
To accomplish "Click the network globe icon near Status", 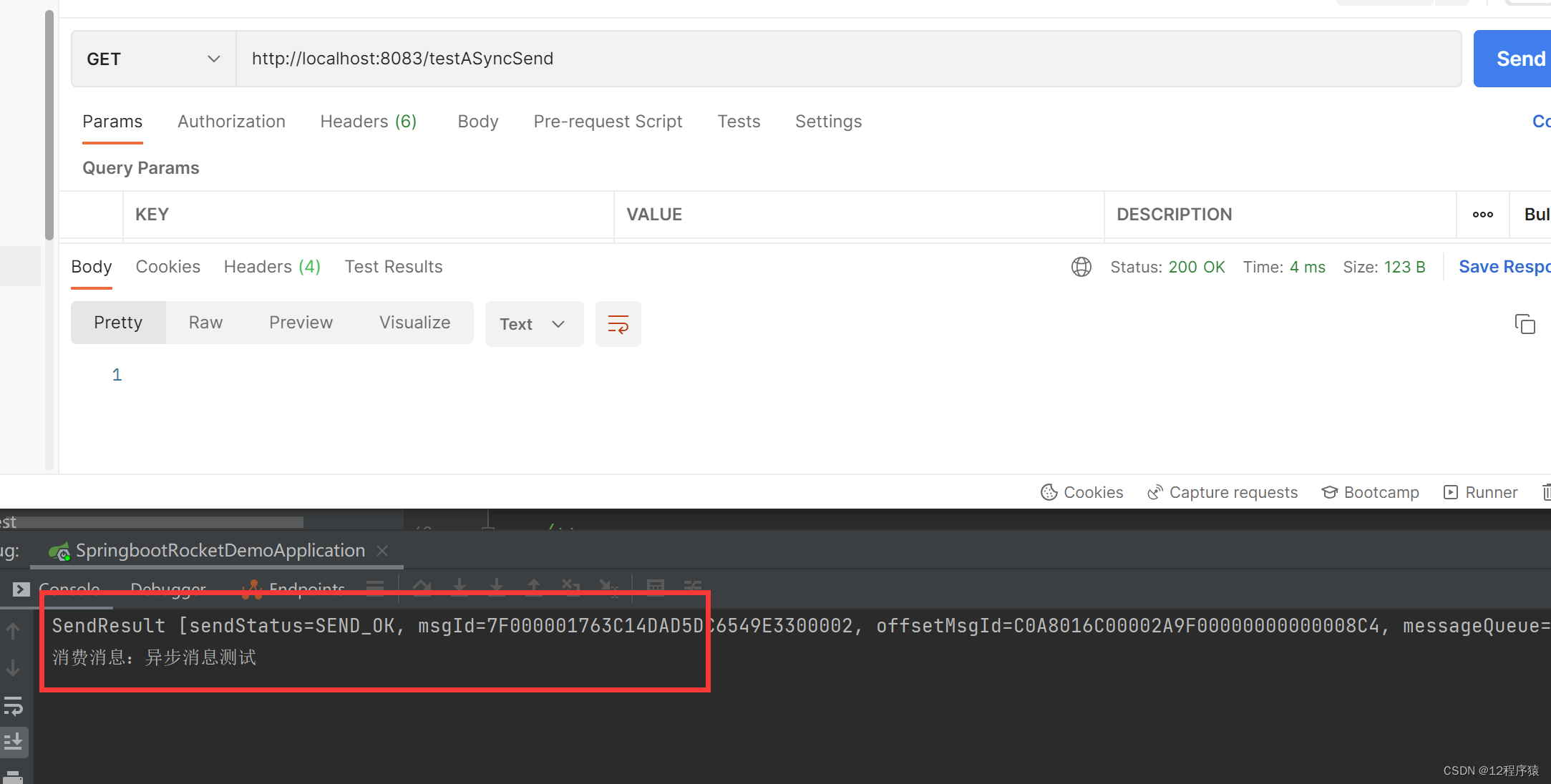I will point(1081,267).
